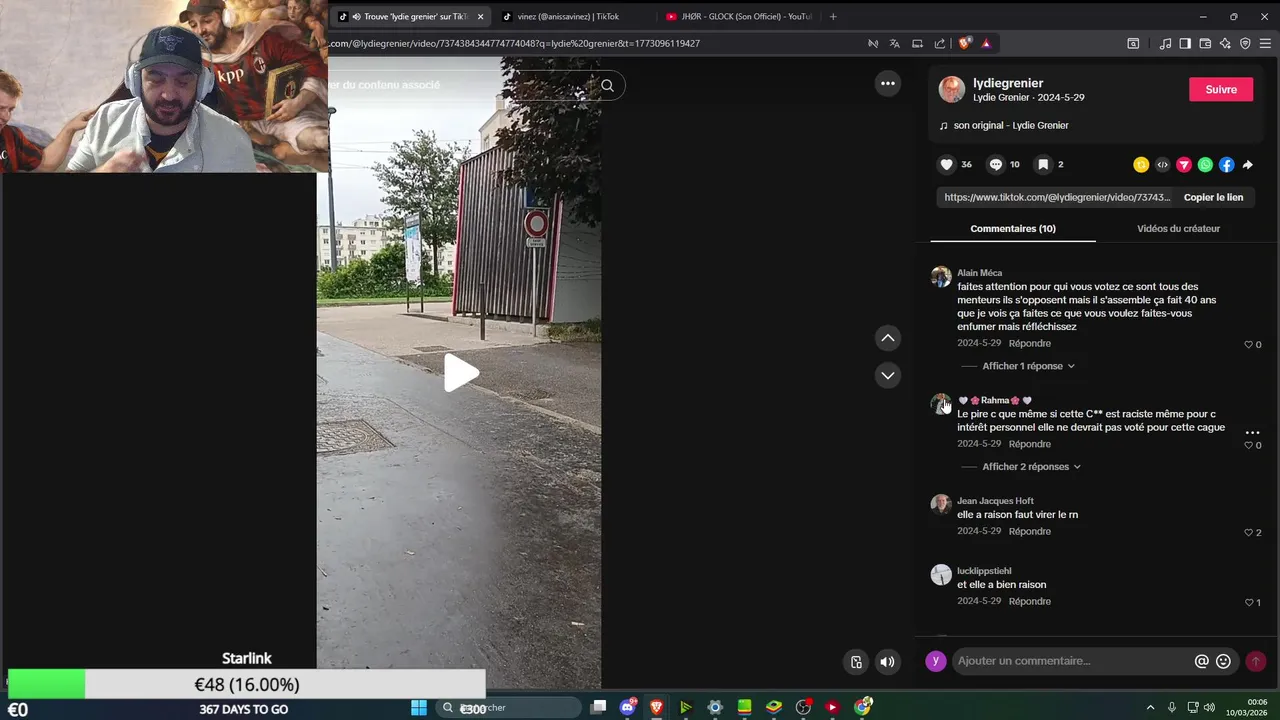Post the comment with the red arrow button
This screenshot has height=720, width=1280.
[x=1256, y=661]
